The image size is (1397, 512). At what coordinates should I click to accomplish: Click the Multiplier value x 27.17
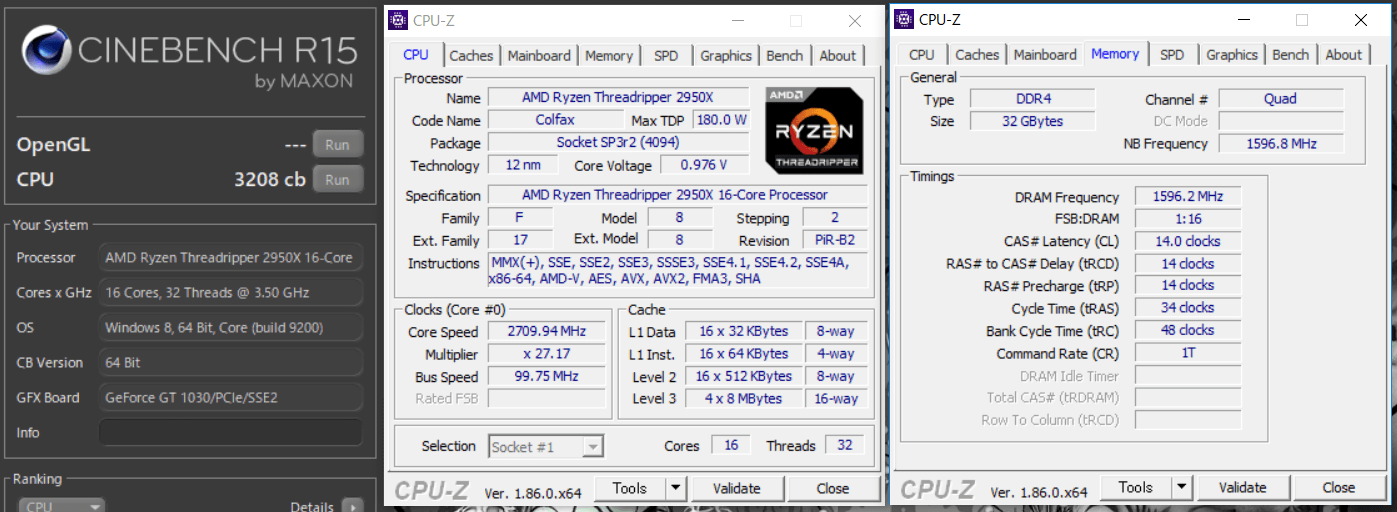[x=546, y=354]
